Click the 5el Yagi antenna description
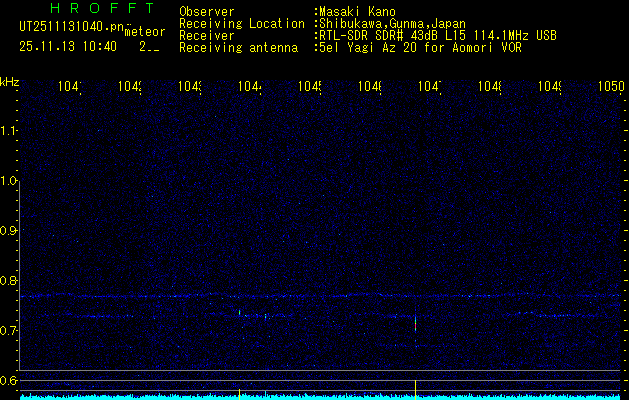The height and width of the screenshot is (400, 629). tap(420, 47)
